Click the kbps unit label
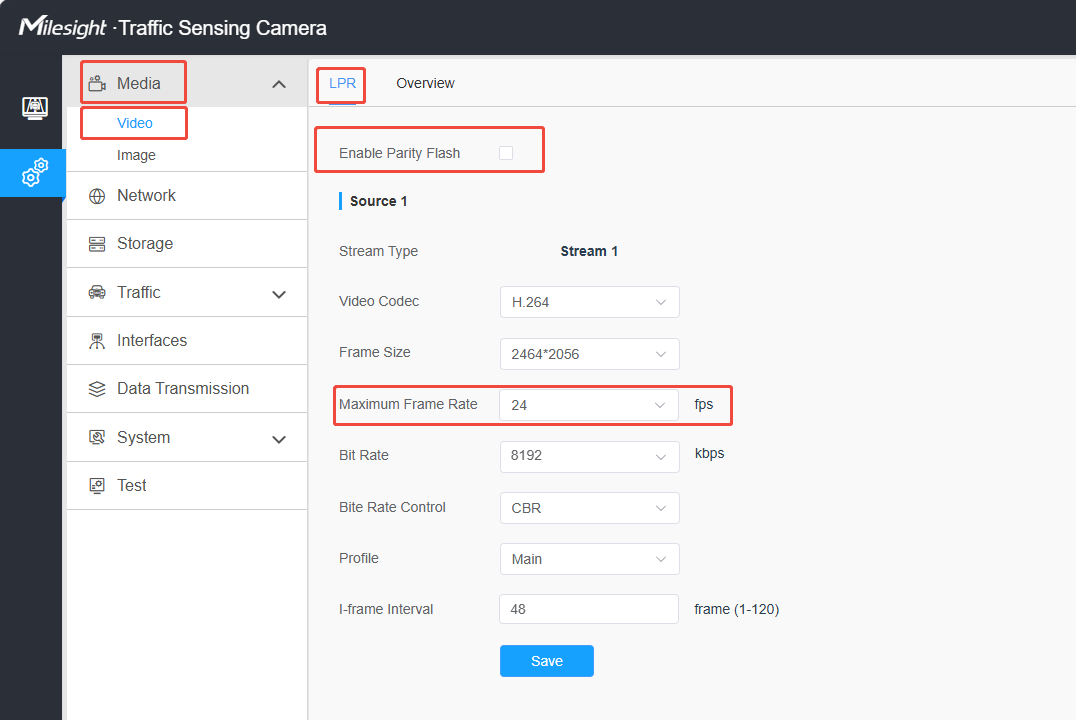Image resolution: width=1076 pixels, height=720 pixels. pos(710,453)
